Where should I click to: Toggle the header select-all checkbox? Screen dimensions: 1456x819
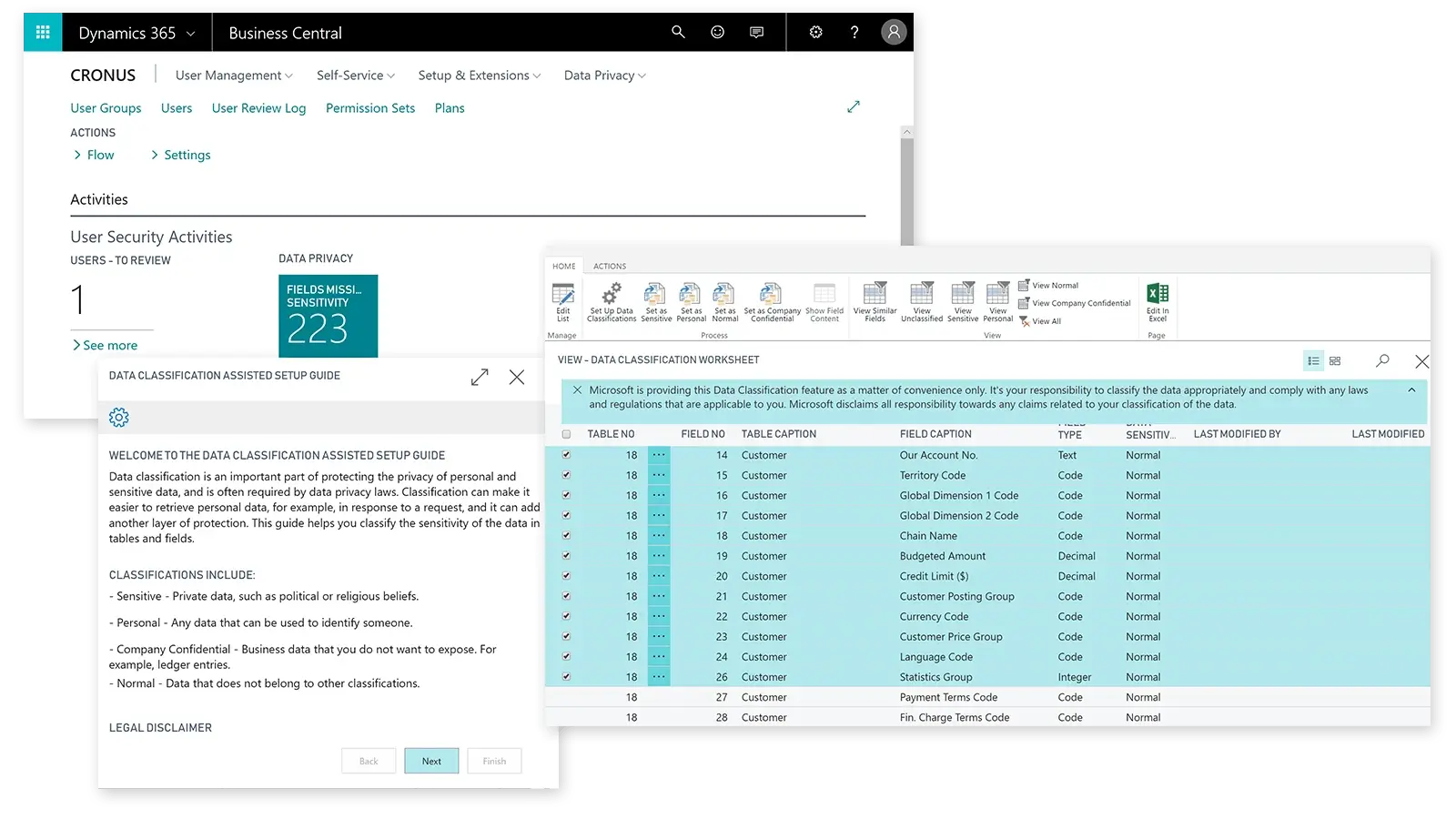tap(567, 434)
